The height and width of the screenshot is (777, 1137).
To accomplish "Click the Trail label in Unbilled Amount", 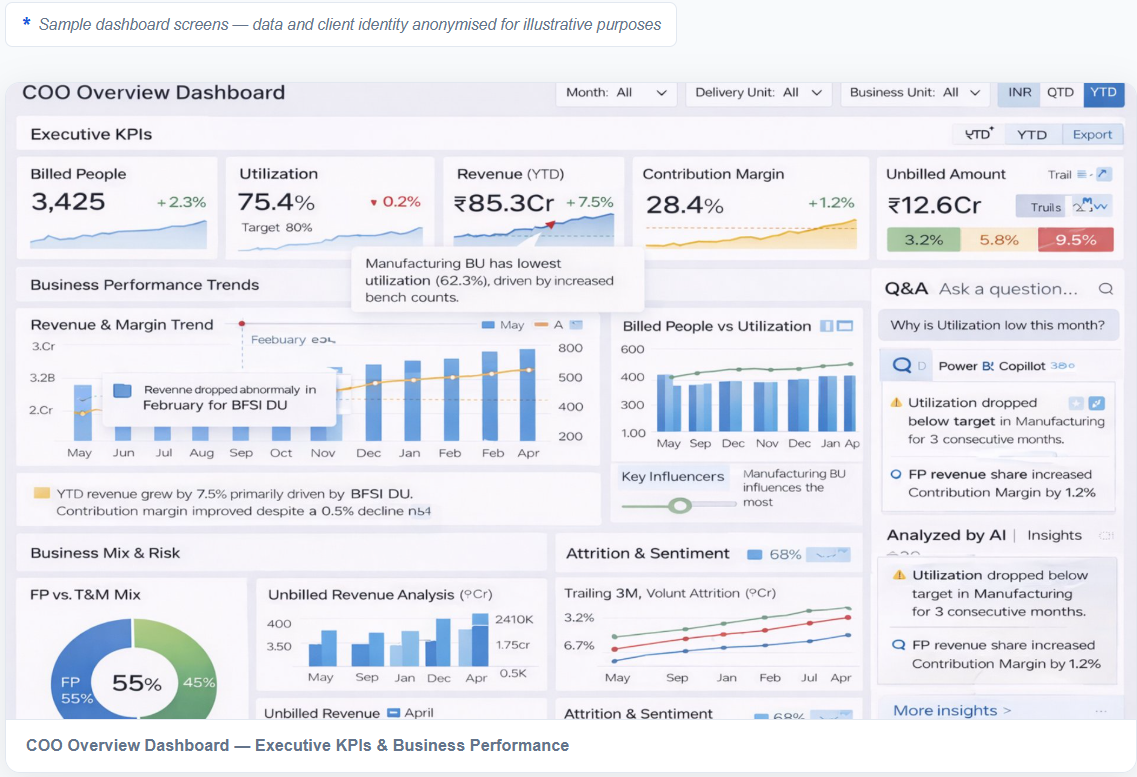I will pyautogui.click(x=1059, y=174).
